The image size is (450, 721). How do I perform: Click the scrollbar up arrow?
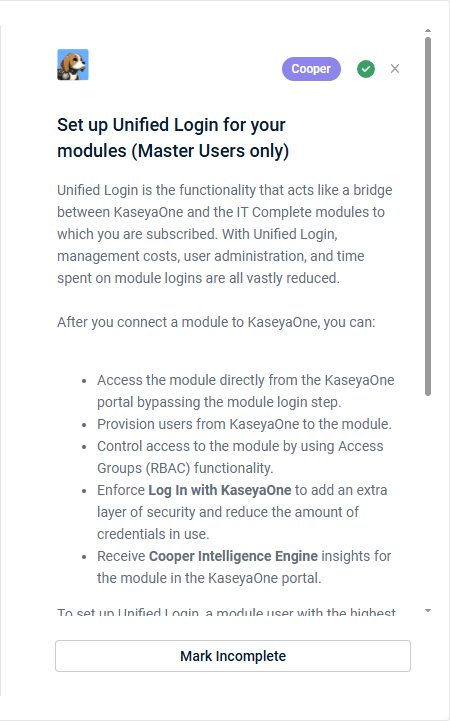428,31
